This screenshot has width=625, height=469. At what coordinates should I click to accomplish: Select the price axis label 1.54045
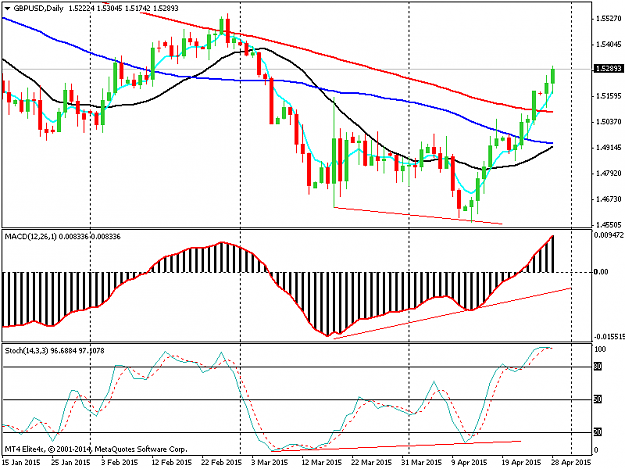point(609,44)
